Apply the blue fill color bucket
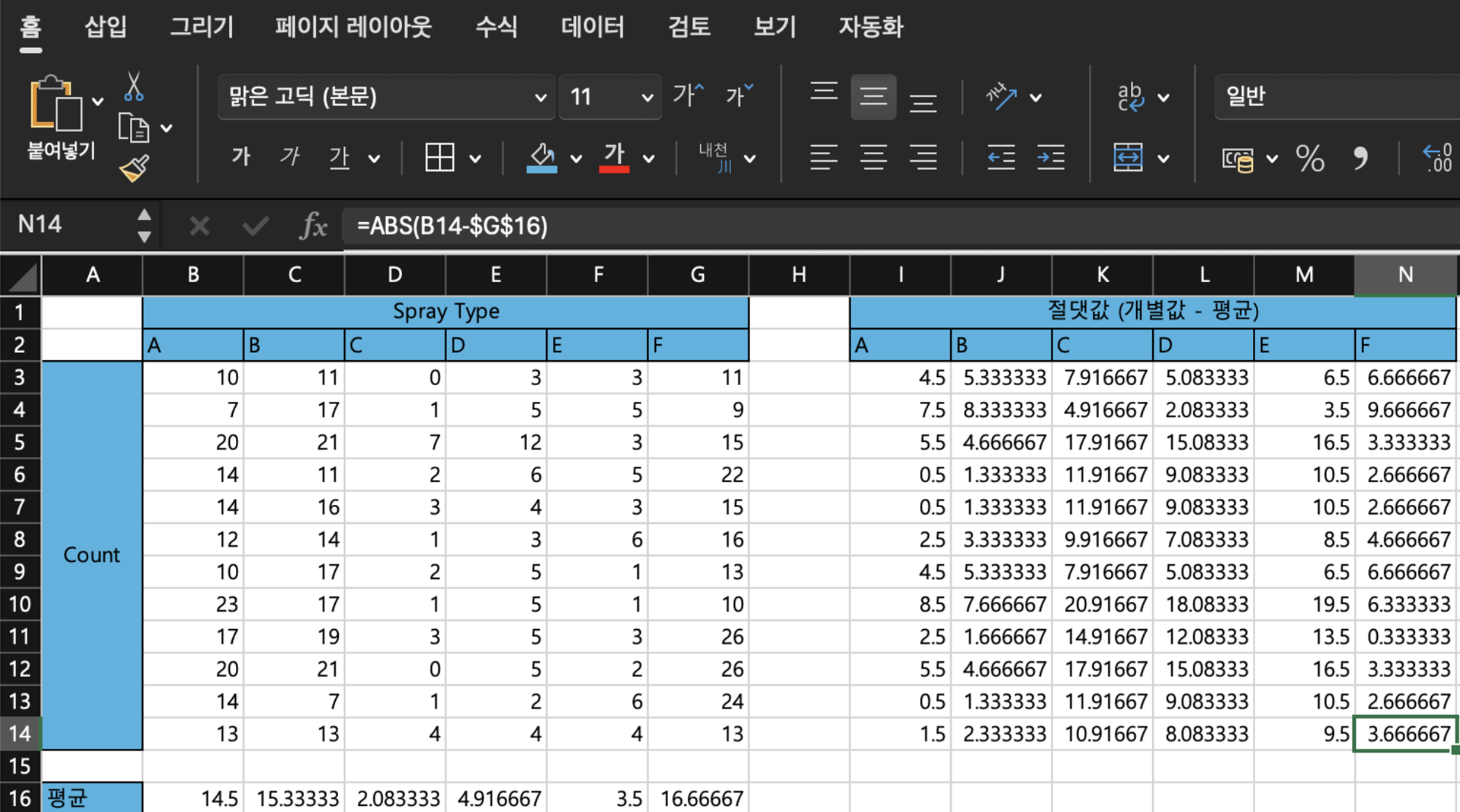The image size is (1460, 812). pos(541,158)
